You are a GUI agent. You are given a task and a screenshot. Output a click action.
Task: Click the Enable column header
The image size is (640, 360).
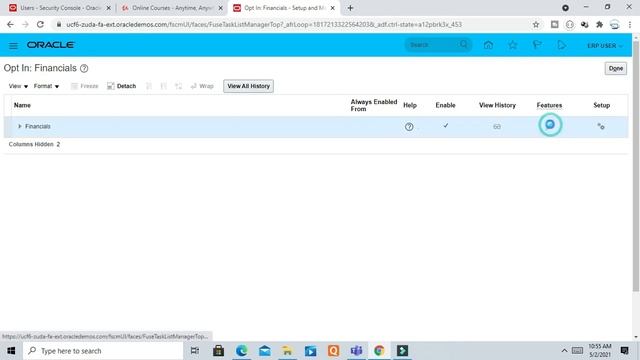pos(445,105)
